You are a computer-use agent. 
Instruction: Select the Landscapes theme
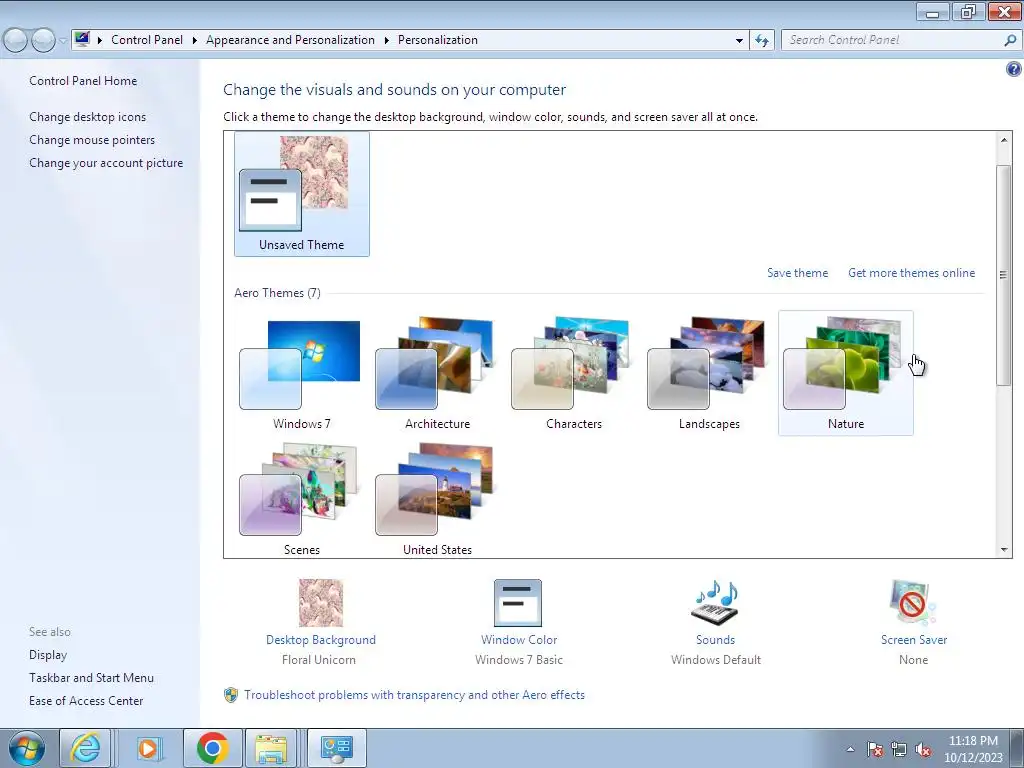(x=709, y=373)
